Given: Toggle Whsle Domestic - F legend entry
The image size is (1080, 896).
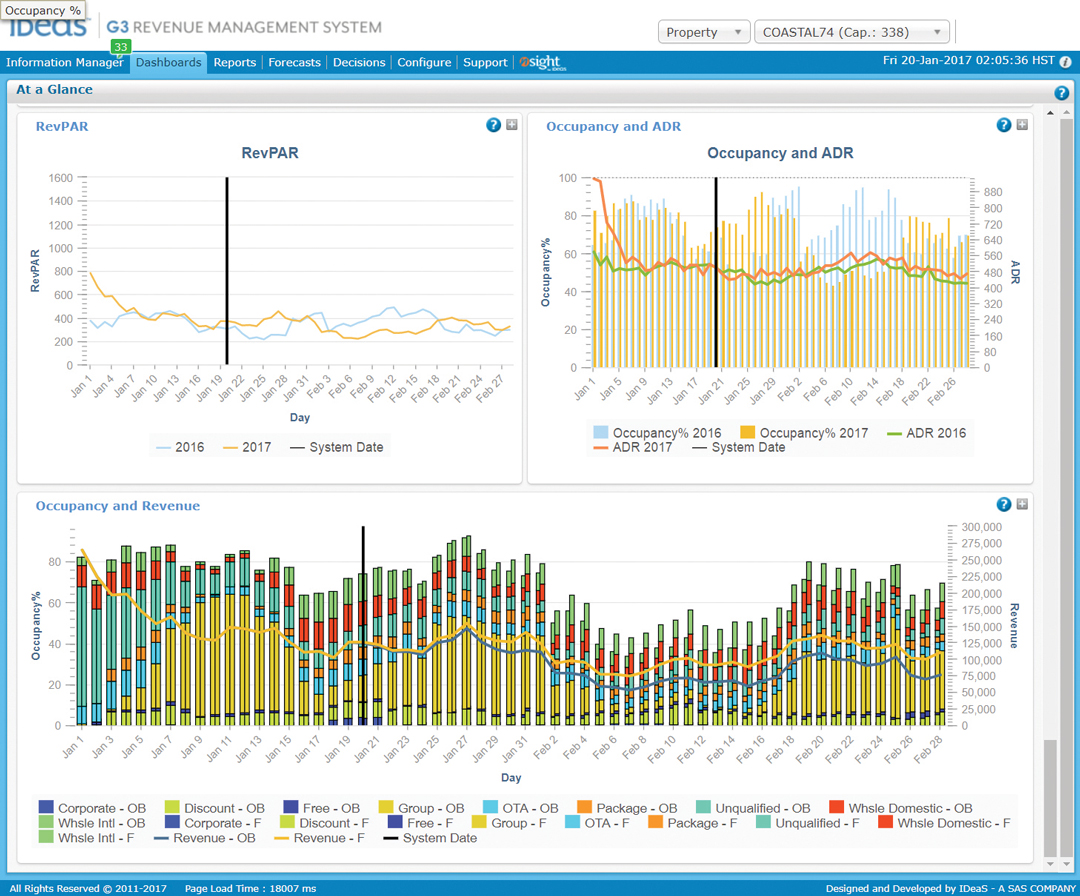Looking at the screenshot, I should pos(945,823).
